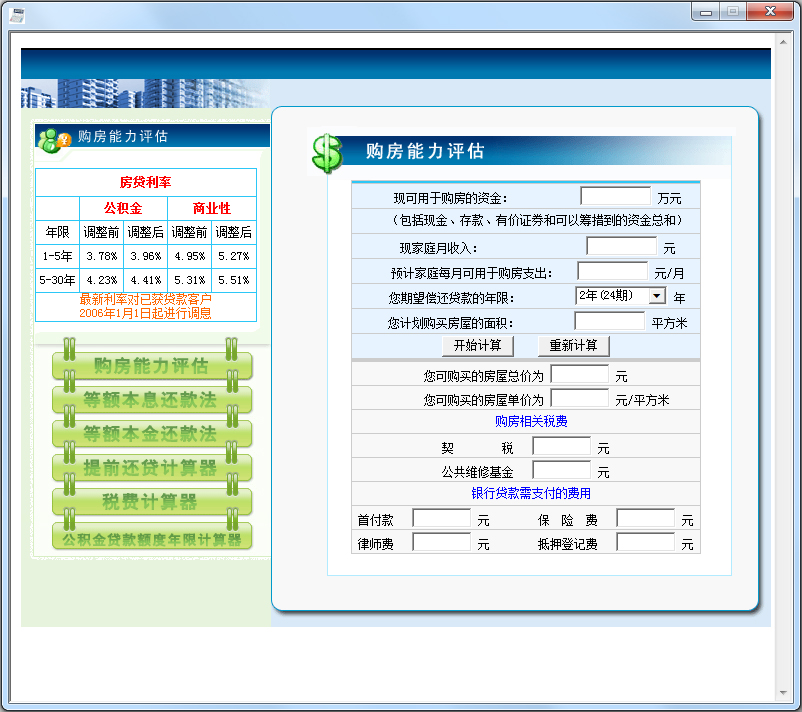
Task: Focus the 现可用于购房的资金 input field
Action: (615, 197)
